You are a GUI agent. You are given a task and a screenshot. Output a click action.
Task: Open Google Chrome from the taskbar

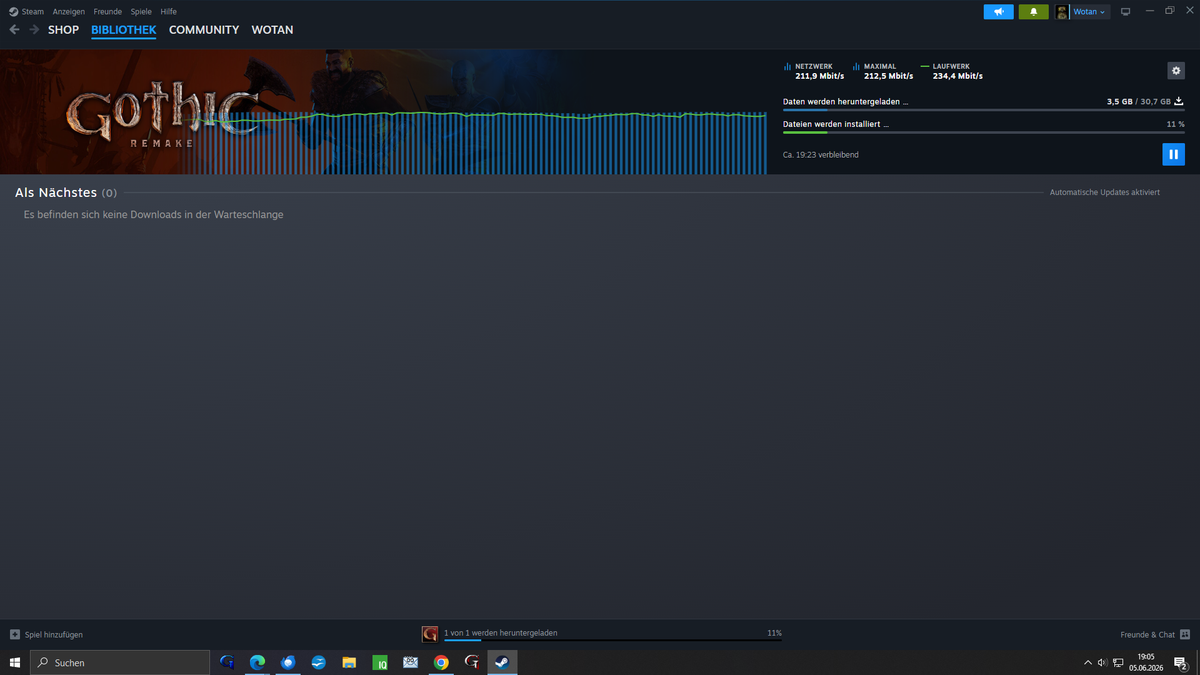441,662
